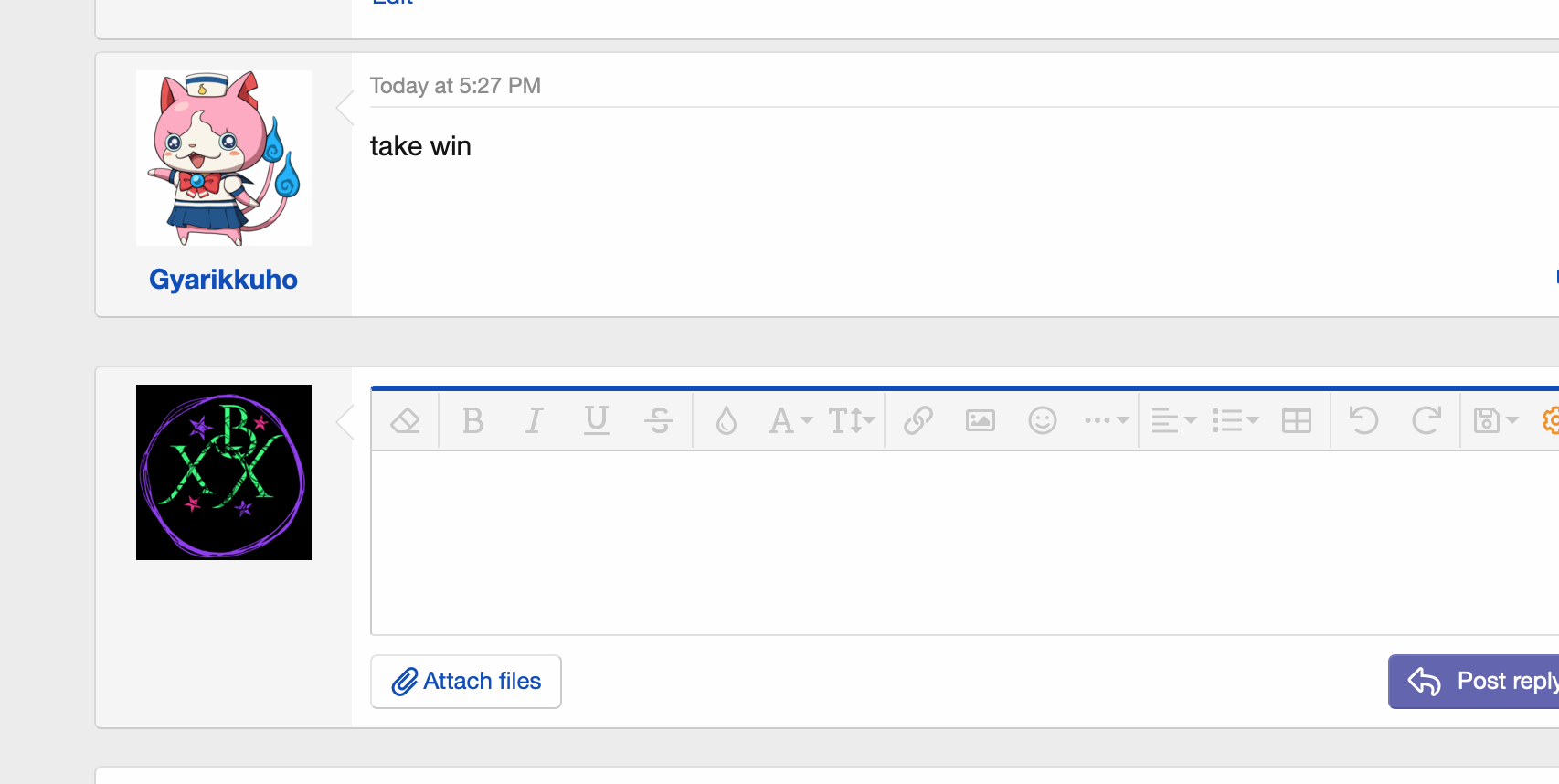The width and height of the screenshot is (1559, 784).
Task: Insert an image into the reply
Action: point(981,421)
